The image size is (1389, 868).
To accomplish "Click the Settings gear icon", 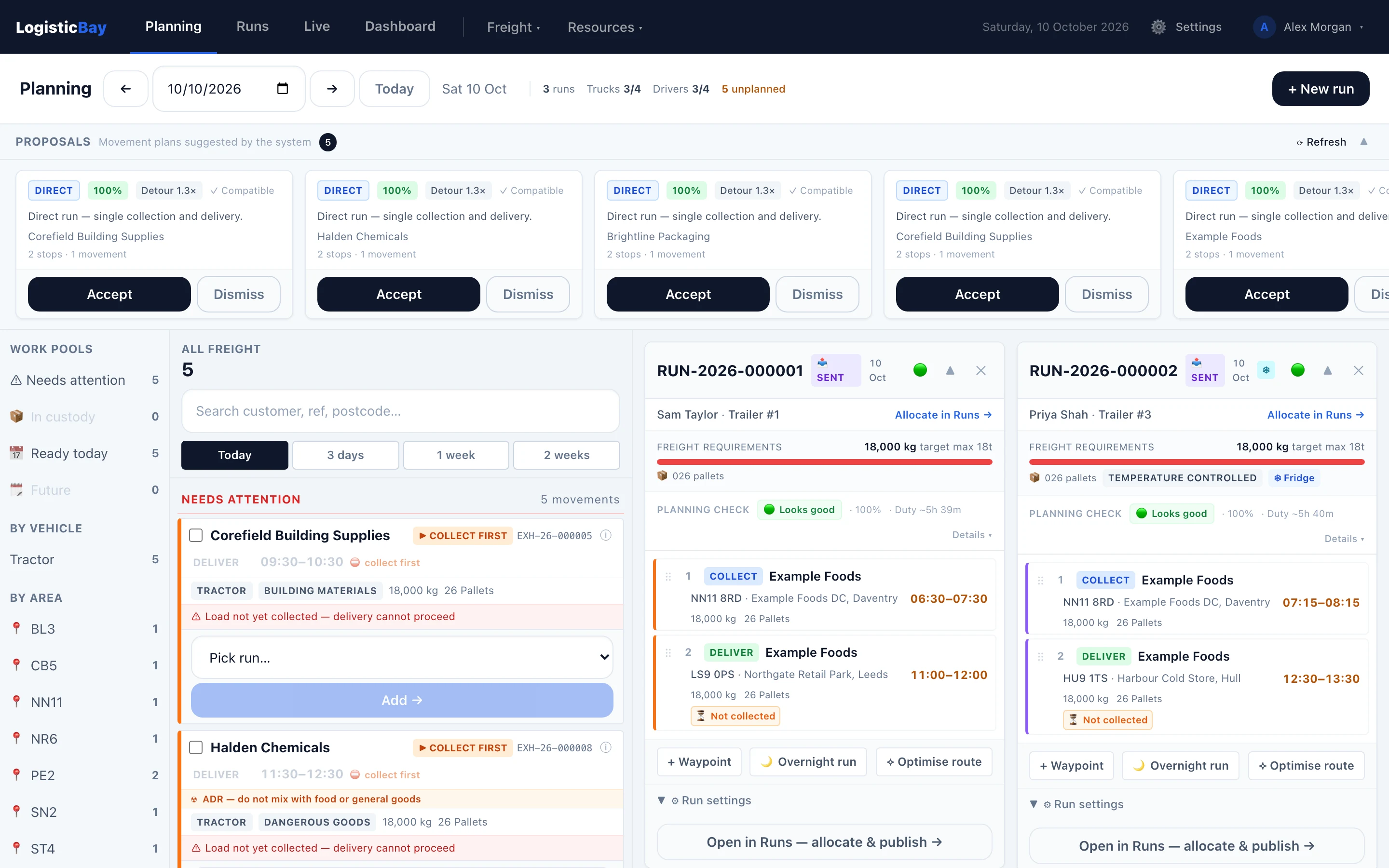I will [1157, 27].
